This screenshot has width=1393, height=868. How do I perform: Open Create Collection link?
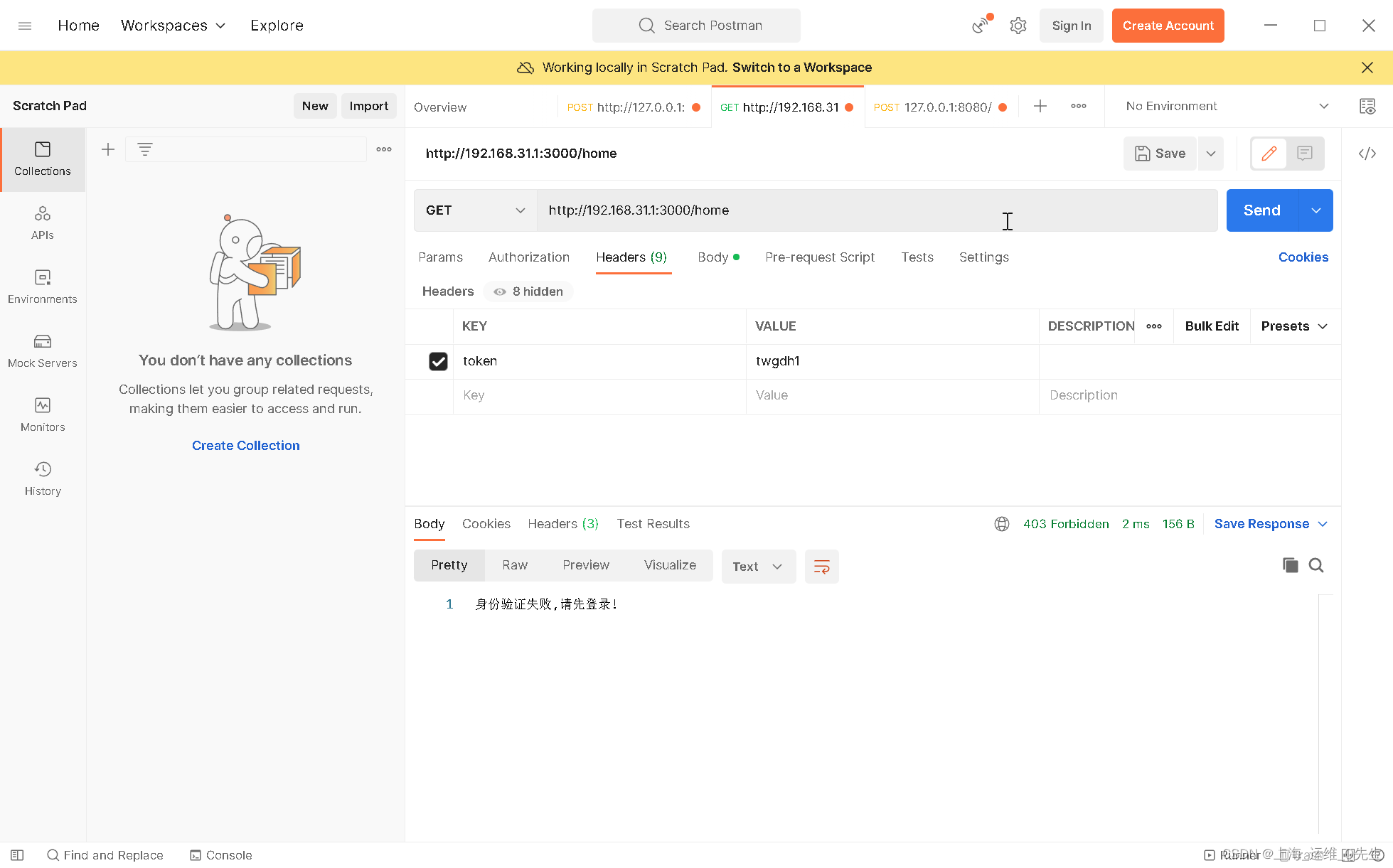tap(246, 446)
